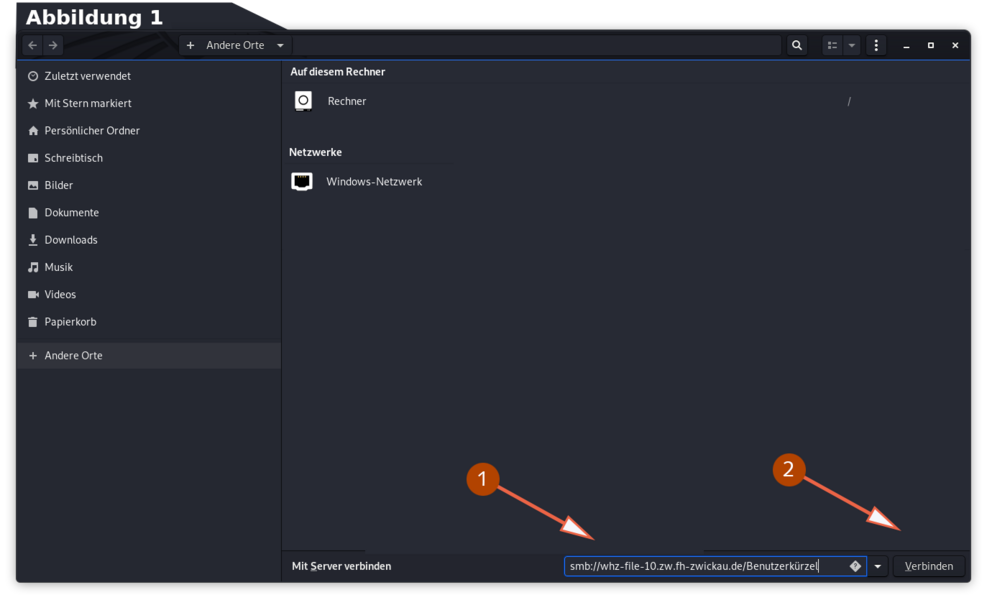
Task: Open the recent servers dropdown arrow
Action: 877,566
